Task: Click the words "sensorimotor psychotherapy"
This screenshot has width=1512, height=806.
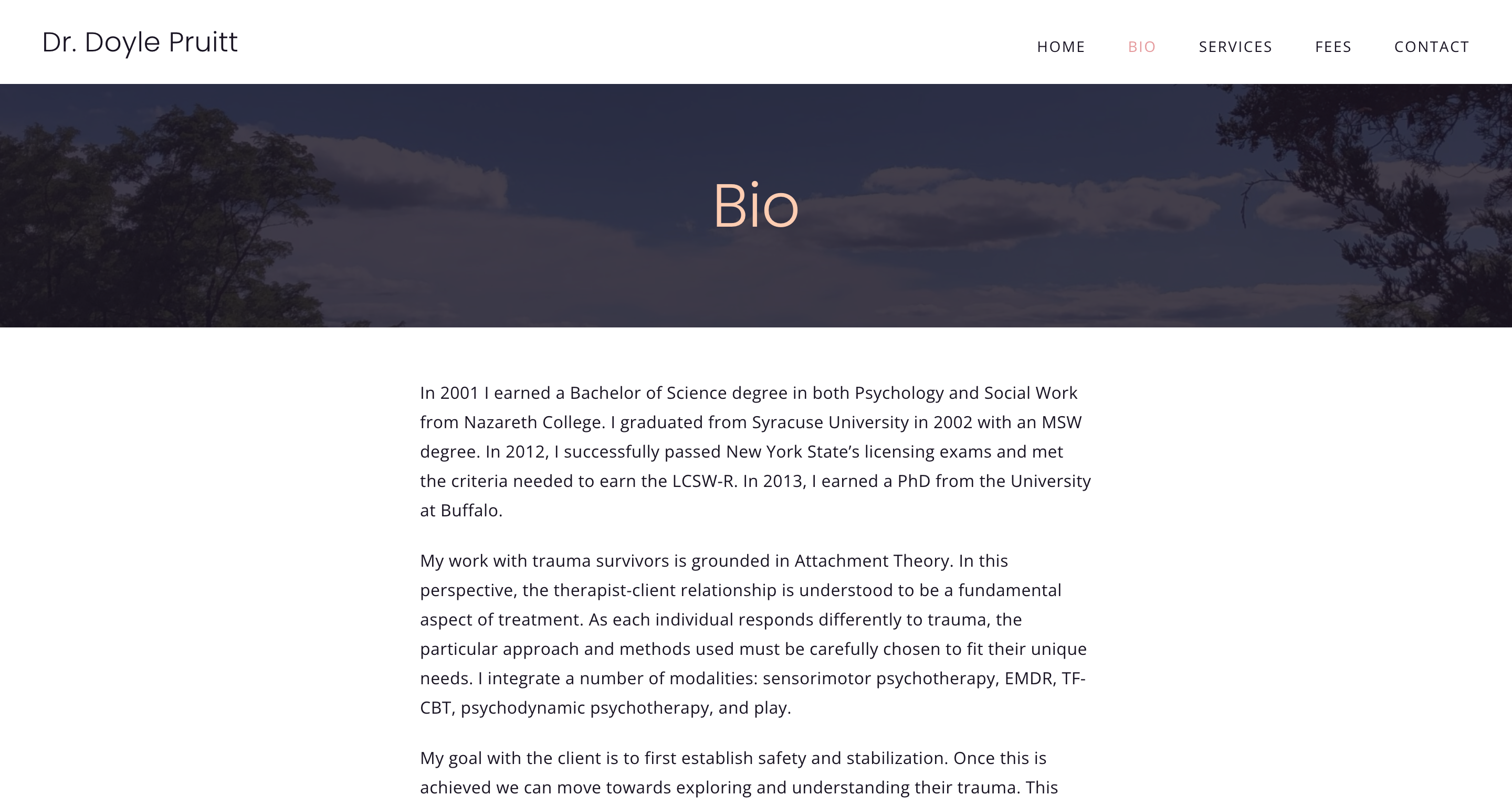Action: (878, 678)
